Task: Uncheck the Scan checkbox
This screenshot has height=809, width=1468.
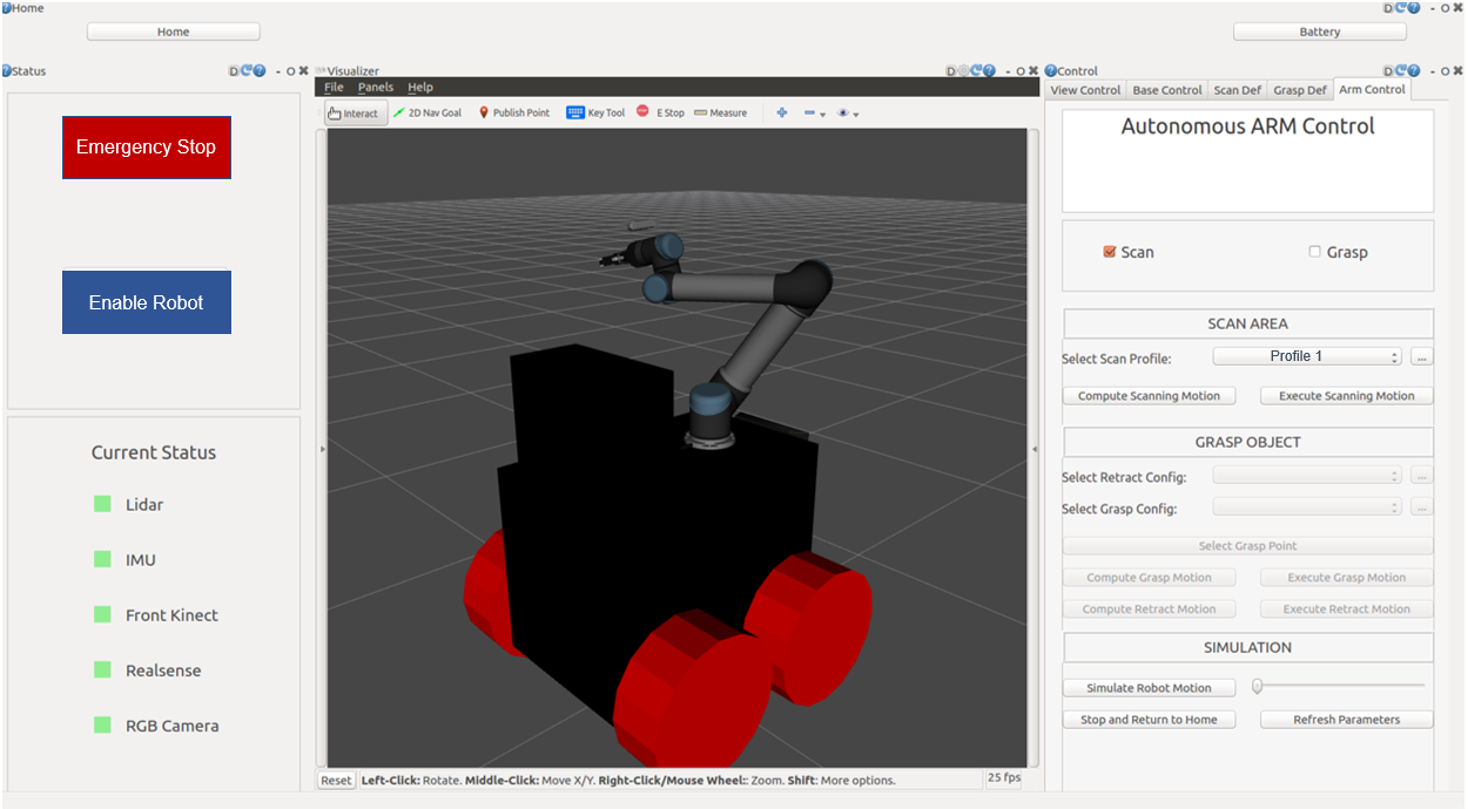Action: [1109, 252]
